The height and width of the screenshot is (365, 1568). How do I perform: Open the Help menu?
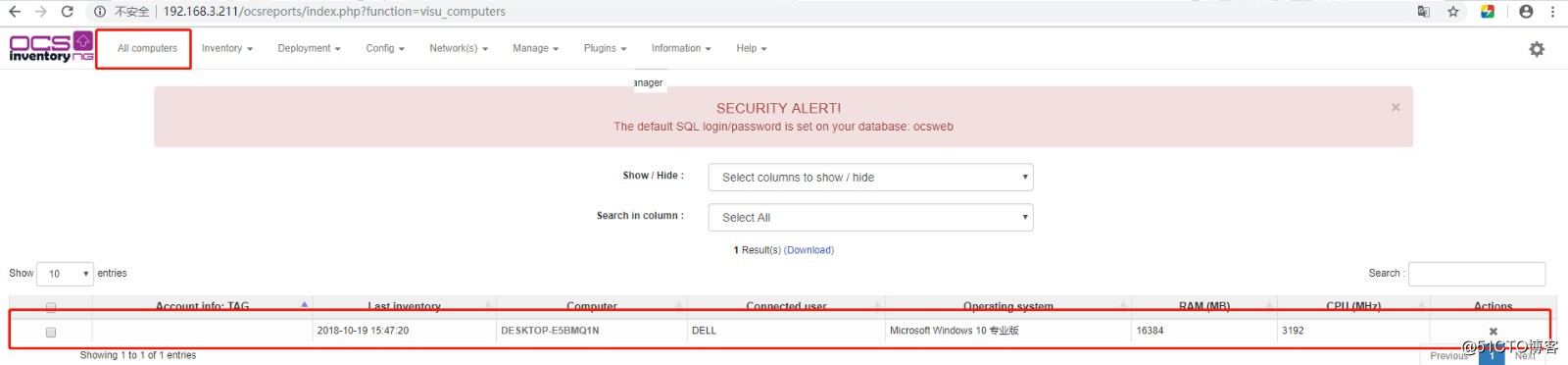(752, 48)
